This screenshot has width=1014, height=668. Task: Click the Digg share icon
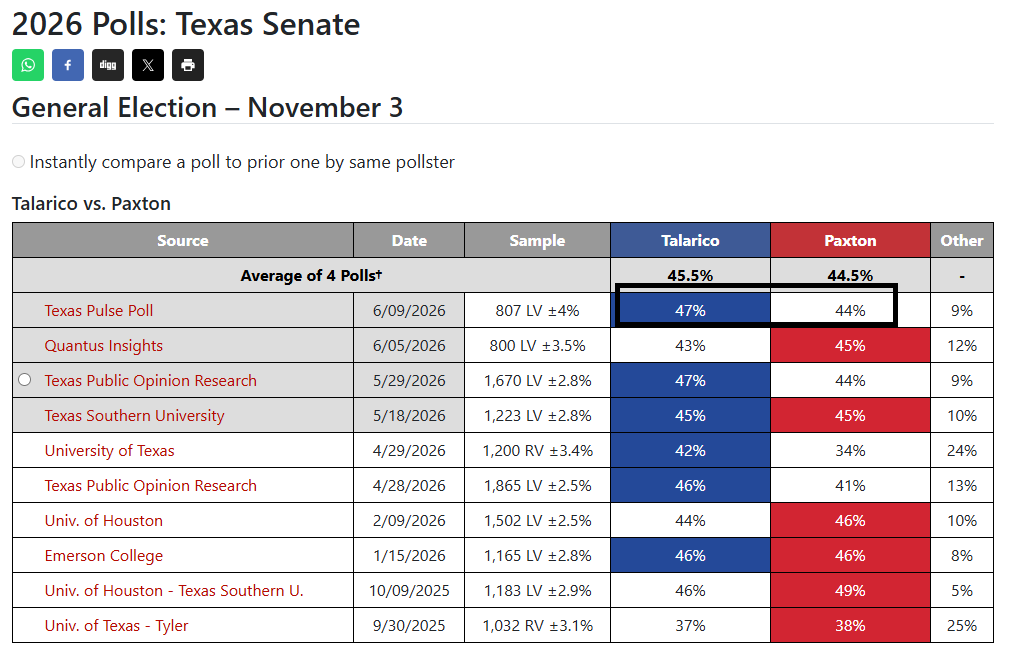[108, 65]
